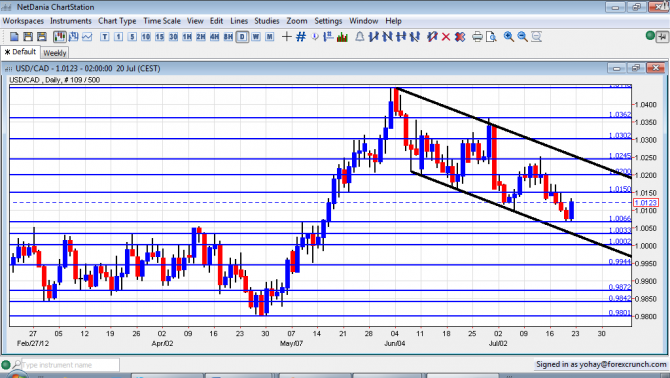This screenshot has width=670, height=378.
Task: Click the printer icon
Action: click(x=477, y=37)
